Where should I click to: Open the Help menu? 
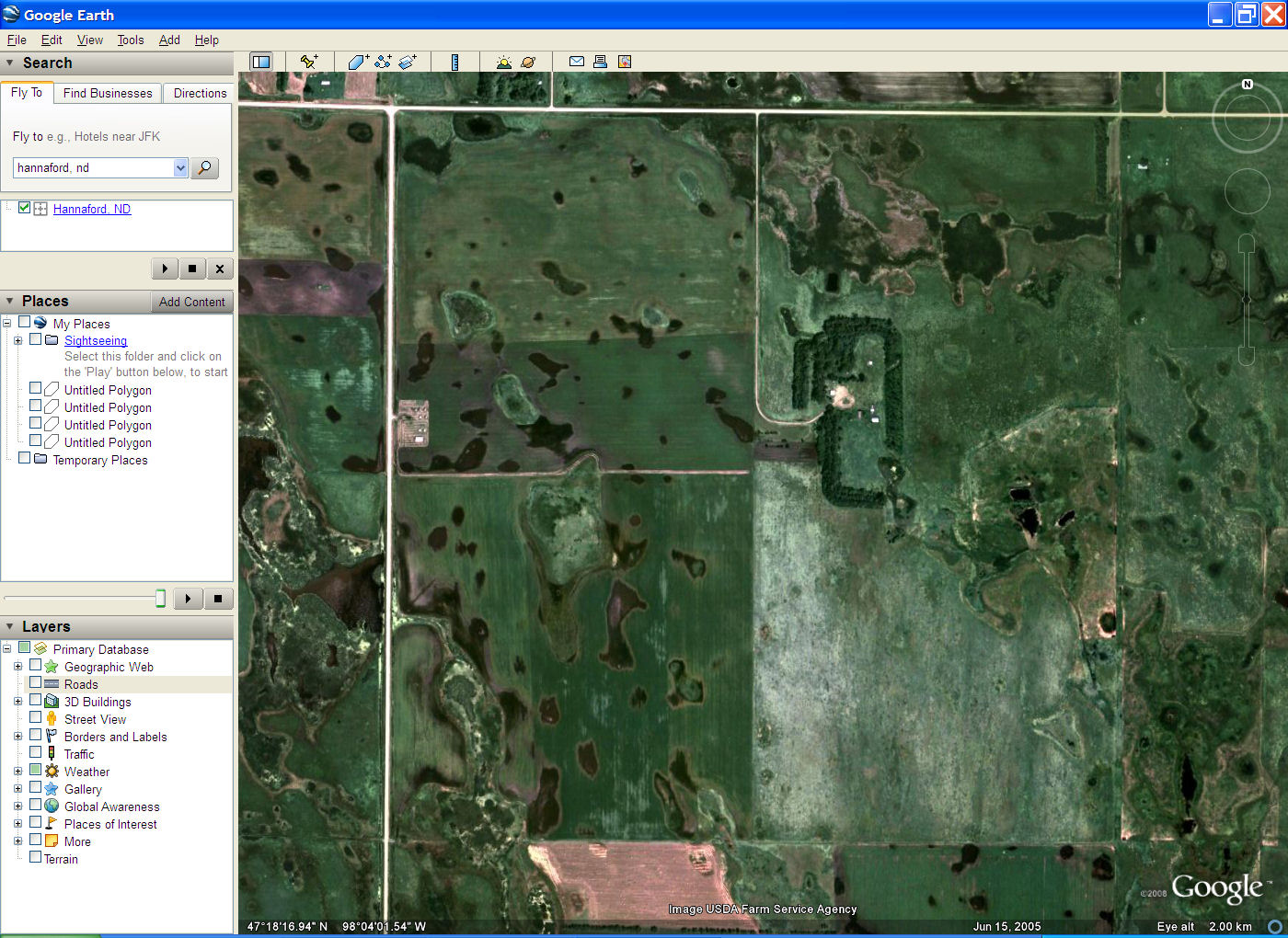point(207,40)
